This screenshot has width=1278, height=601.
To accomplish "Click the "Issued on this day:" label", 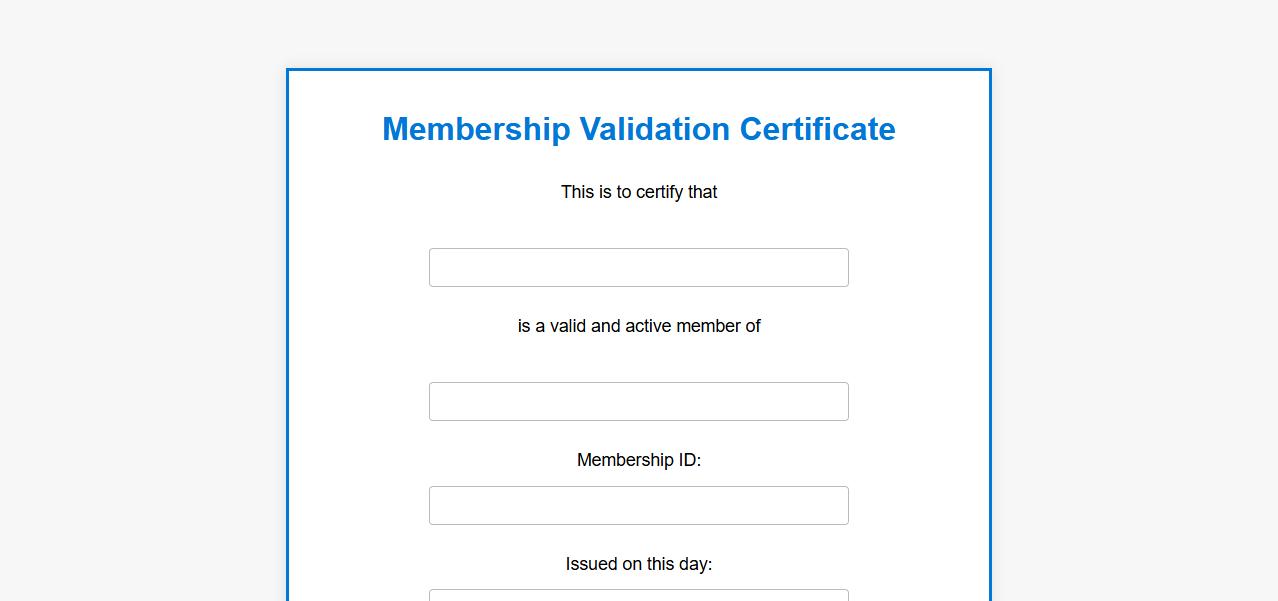I will click(638, 564).
